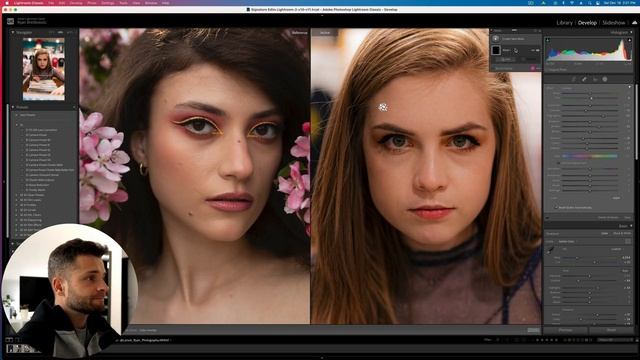Select the Mask 1 thumbnail
640x360 pixels.
point(496,50)
